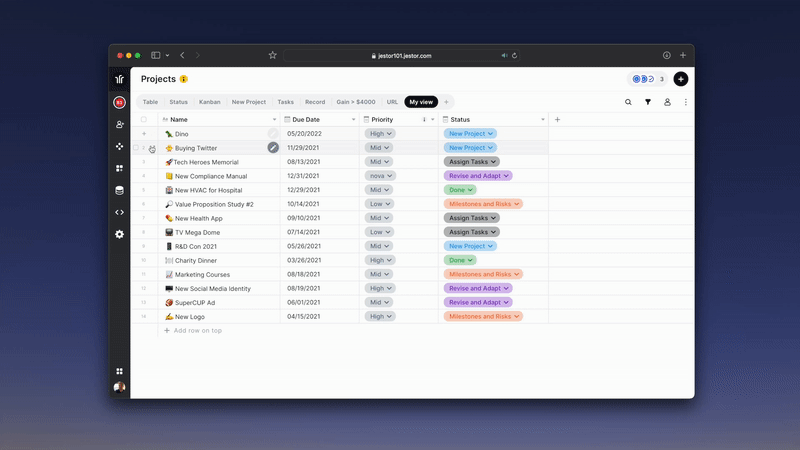
Task: Click the edit pencil on Dino row
Action: click(x=273, y=134)
